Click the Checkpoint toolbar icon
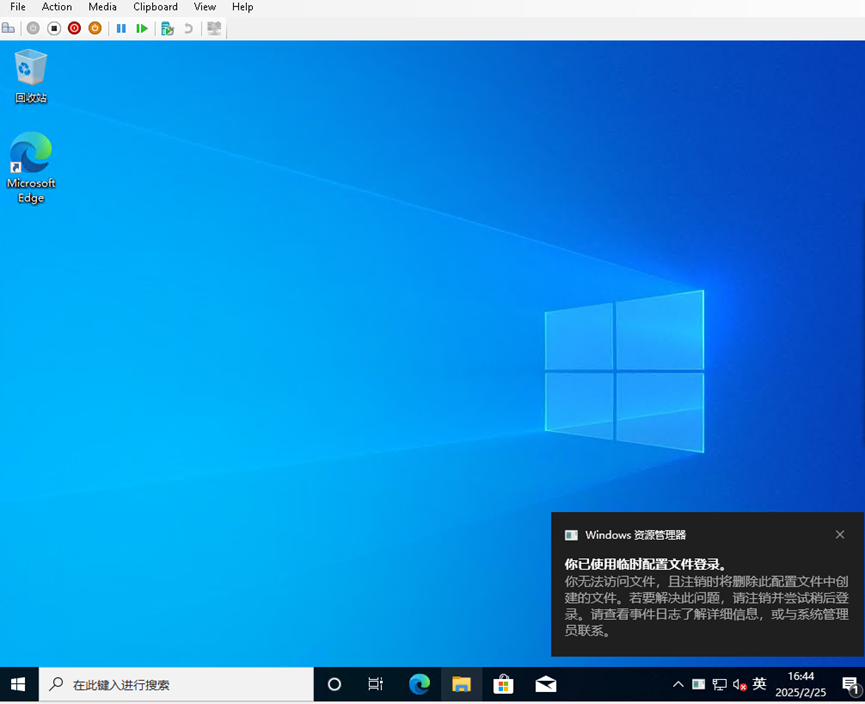 (x=168, y=28)
